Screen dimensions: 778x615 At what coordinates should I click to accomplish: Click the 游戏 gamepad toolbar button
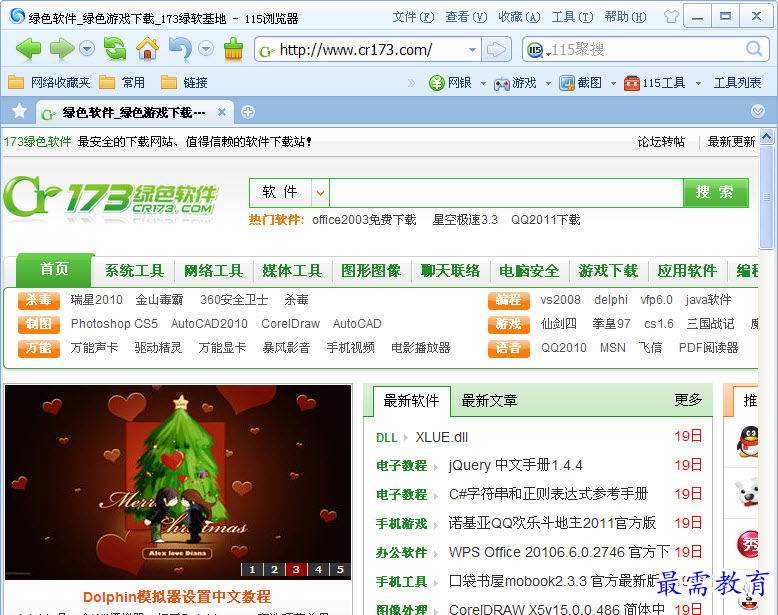point(515,83)
